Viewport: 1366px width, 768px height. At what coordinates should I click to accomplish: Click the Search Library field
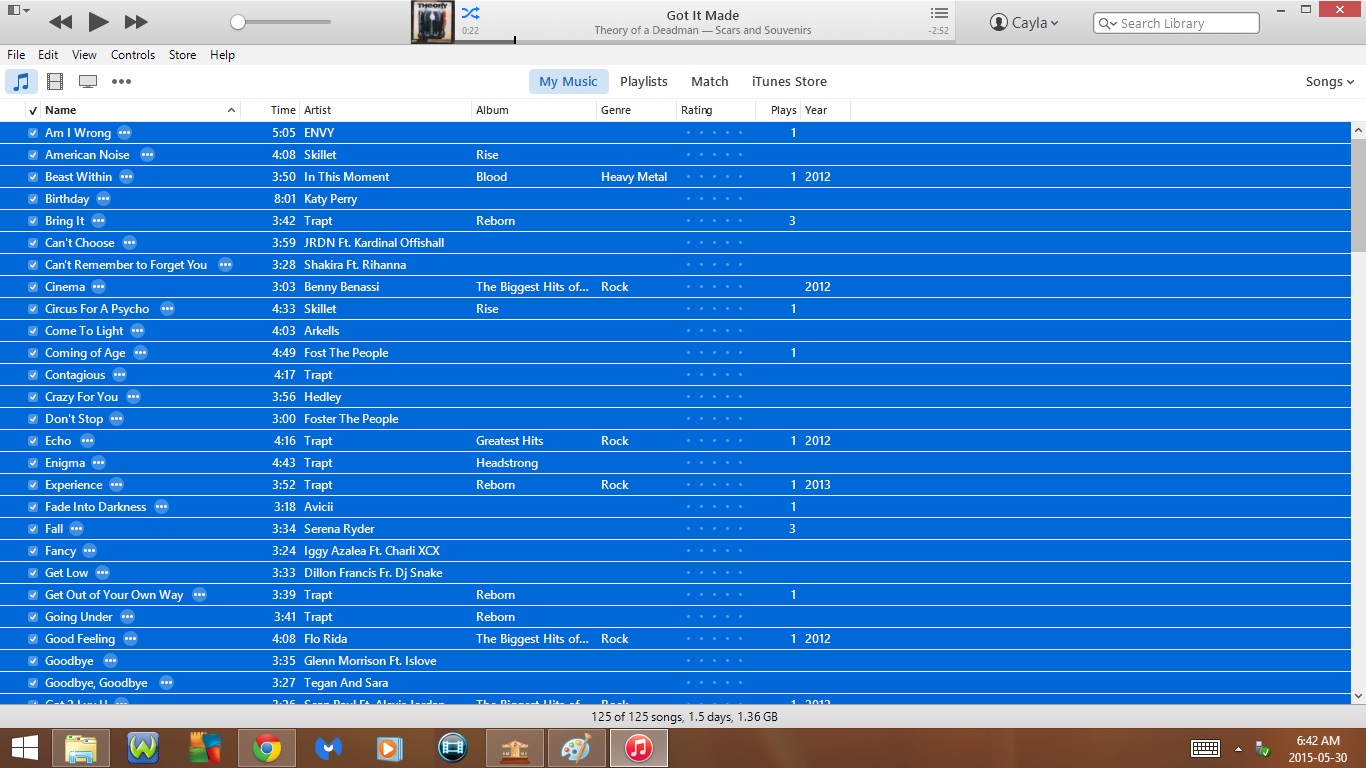(x=1176, y=23)
